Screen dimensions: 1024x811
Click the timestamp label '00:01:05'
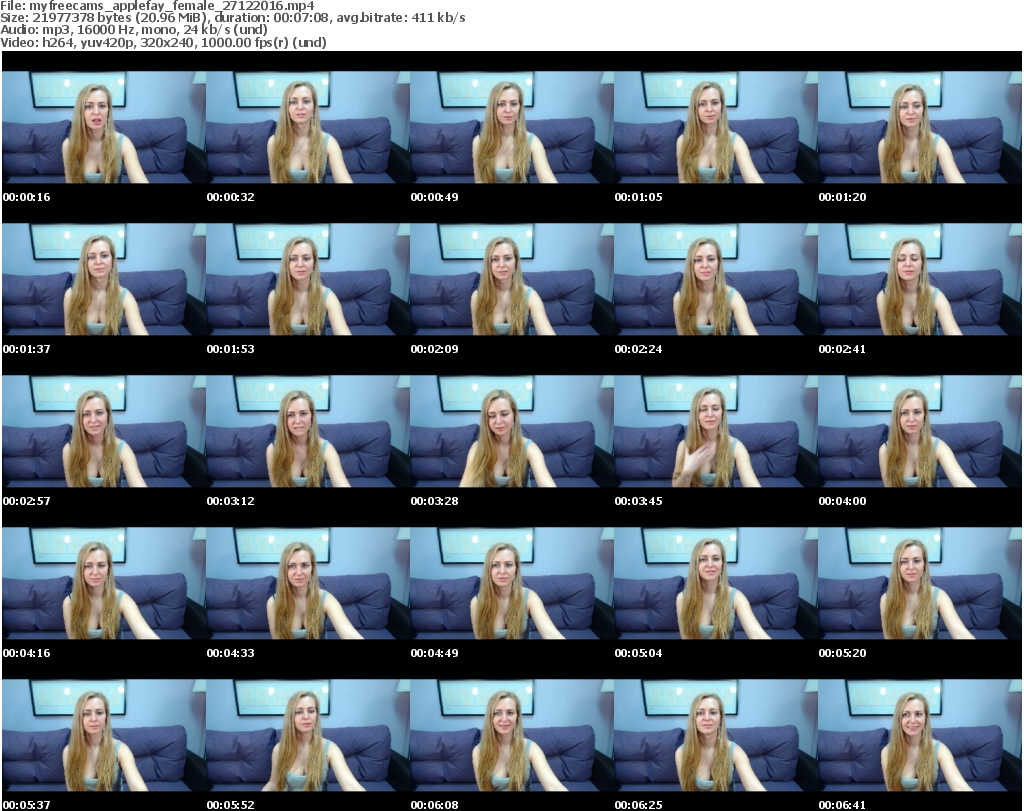pyautogui.click(x=638, y=197)
